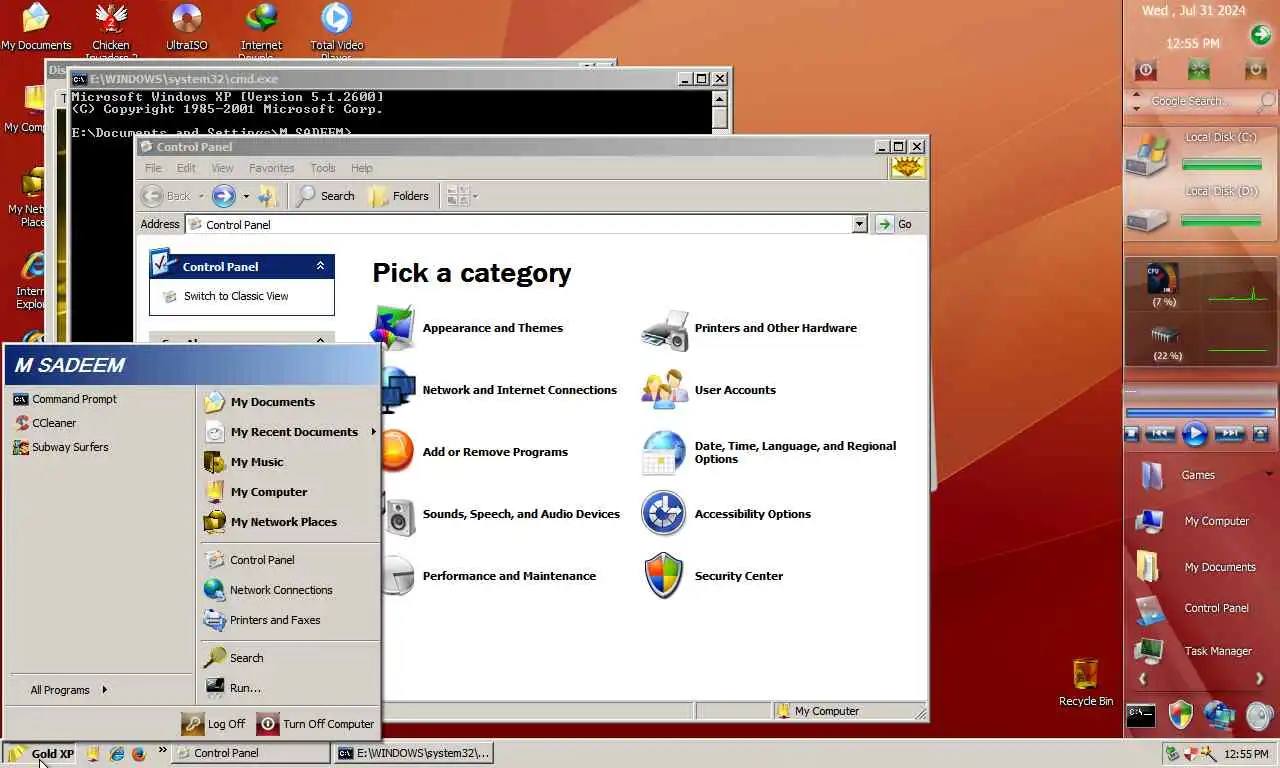Open User Accounts category icon

665,390
